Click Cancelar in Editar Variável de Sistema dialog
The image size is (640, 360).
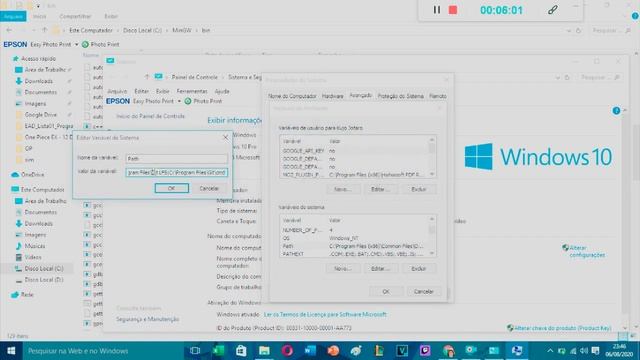[209, 188]
